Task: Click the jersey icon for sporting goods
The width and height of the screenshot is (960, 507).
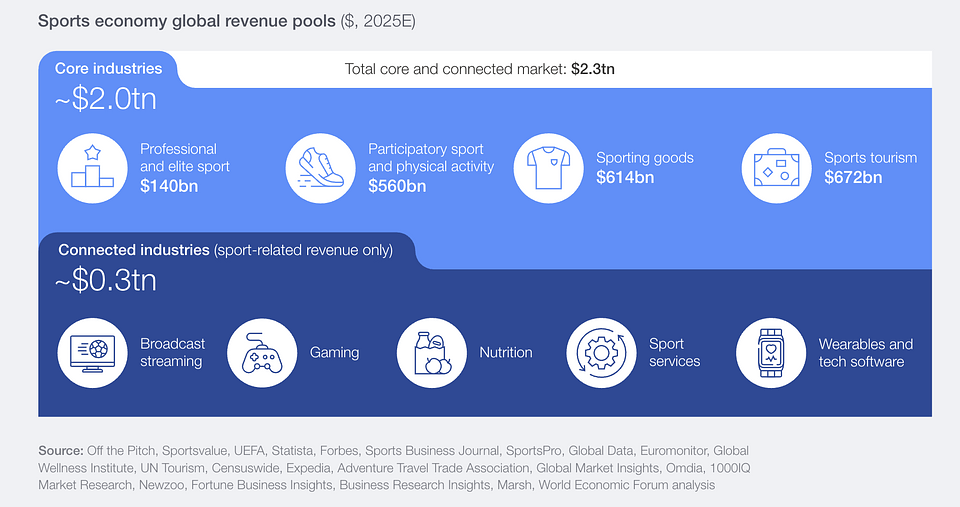Action: coord(548,167)
